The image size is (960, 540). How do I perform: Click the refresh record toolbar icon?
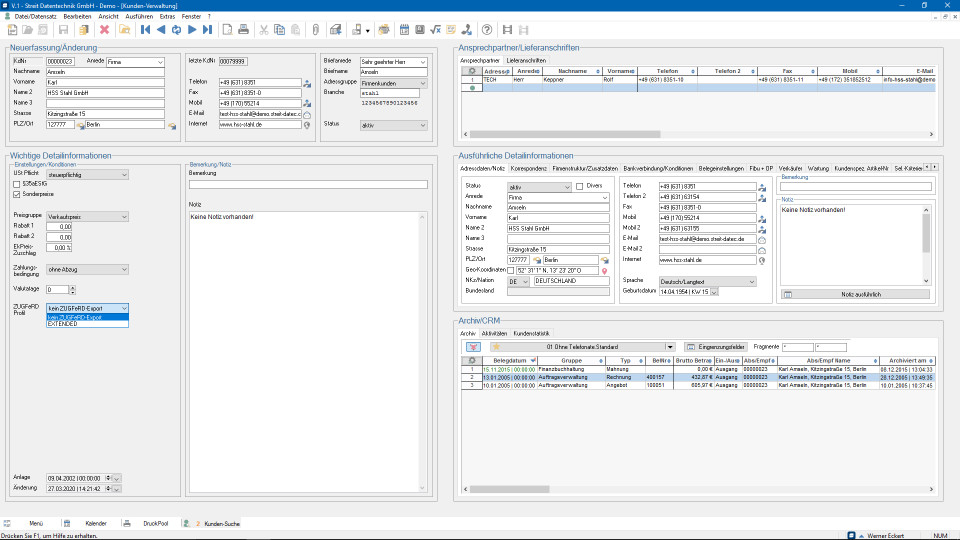pos(176,29)
